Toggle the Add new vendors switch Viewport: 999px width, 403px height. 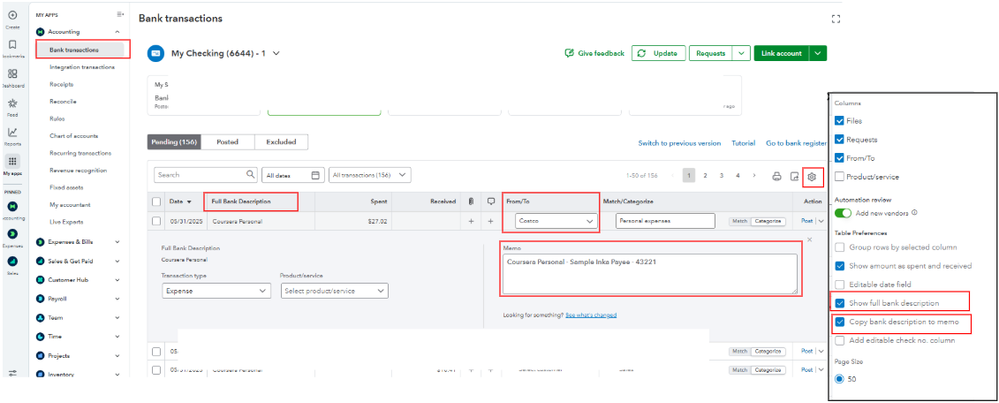click(x=843, y=213)
